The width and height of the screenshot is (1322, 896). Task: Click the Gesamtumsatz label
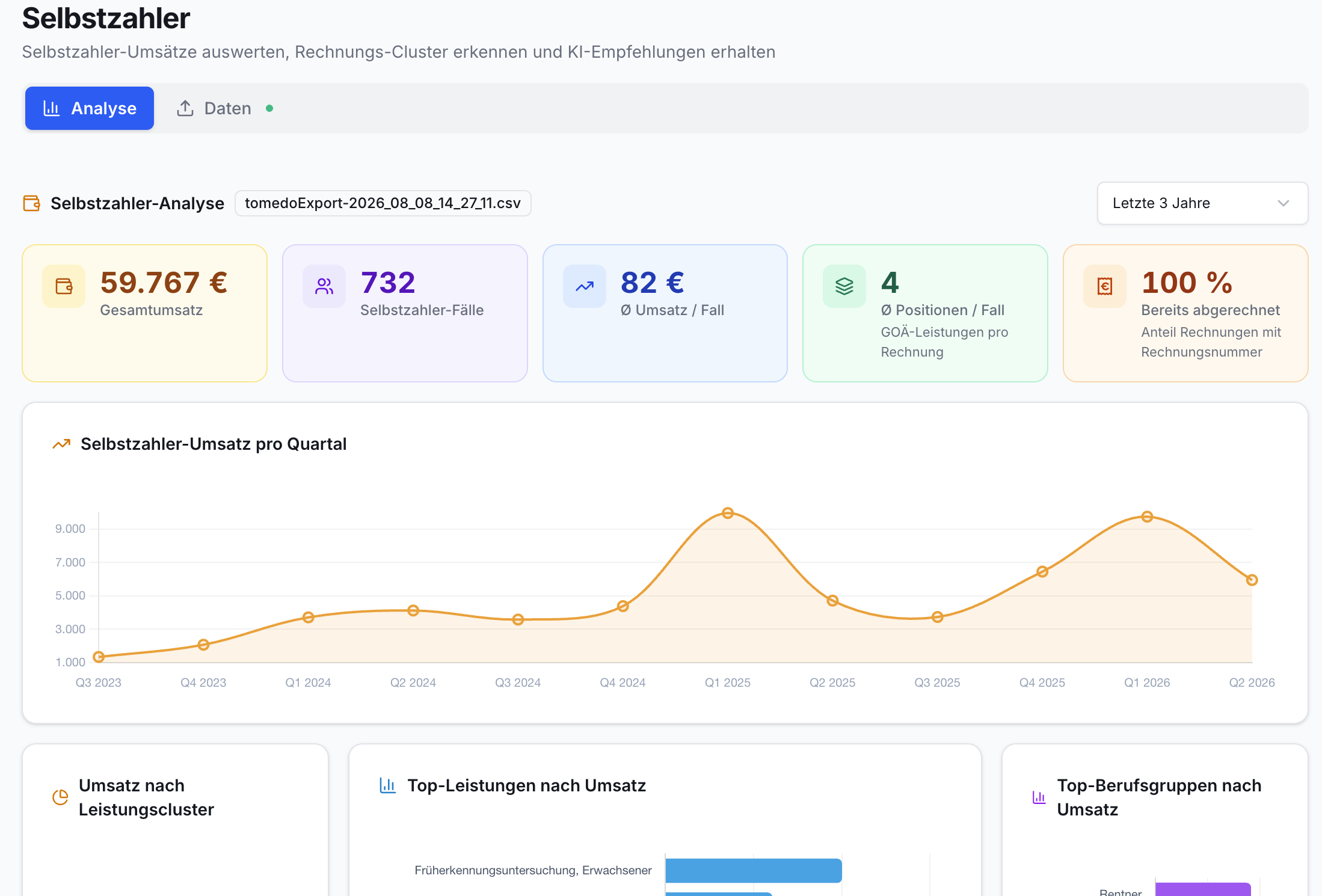tap(152, 310)
